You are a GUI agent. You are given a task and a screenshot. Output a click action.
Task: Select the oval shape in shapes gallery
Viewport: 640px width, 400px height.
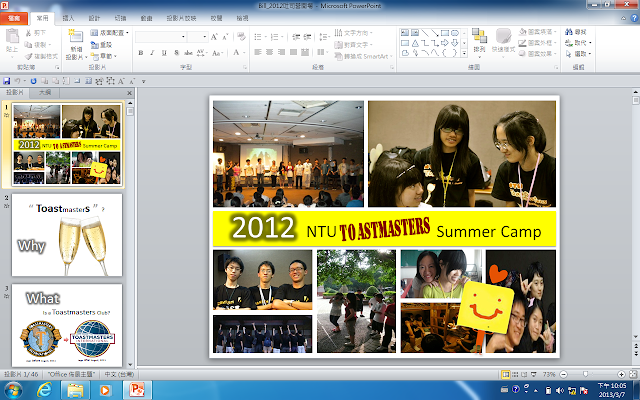click(454, 33)
